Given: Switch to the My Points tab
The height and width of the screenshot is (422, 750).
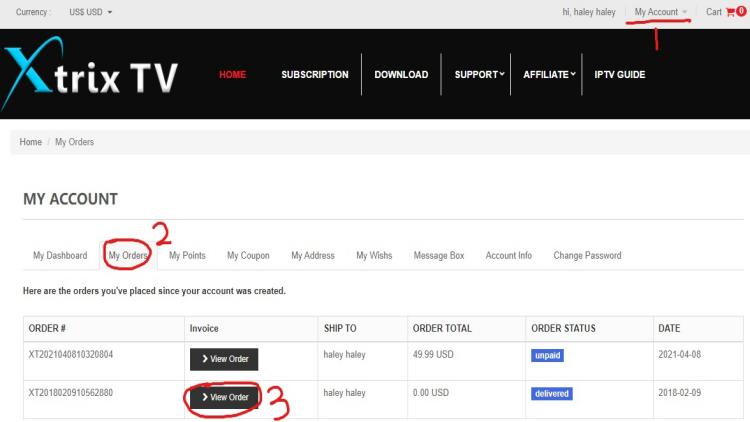Looking at the screenshot, I should click(x=187, y=255).
